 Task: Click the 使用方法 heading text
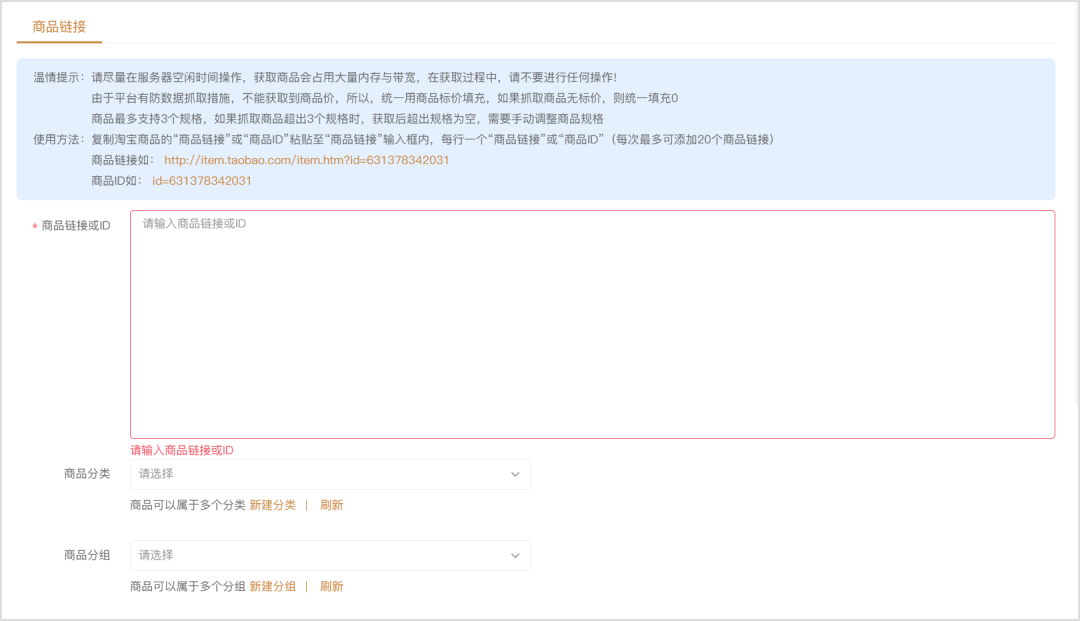coord(59,140)
